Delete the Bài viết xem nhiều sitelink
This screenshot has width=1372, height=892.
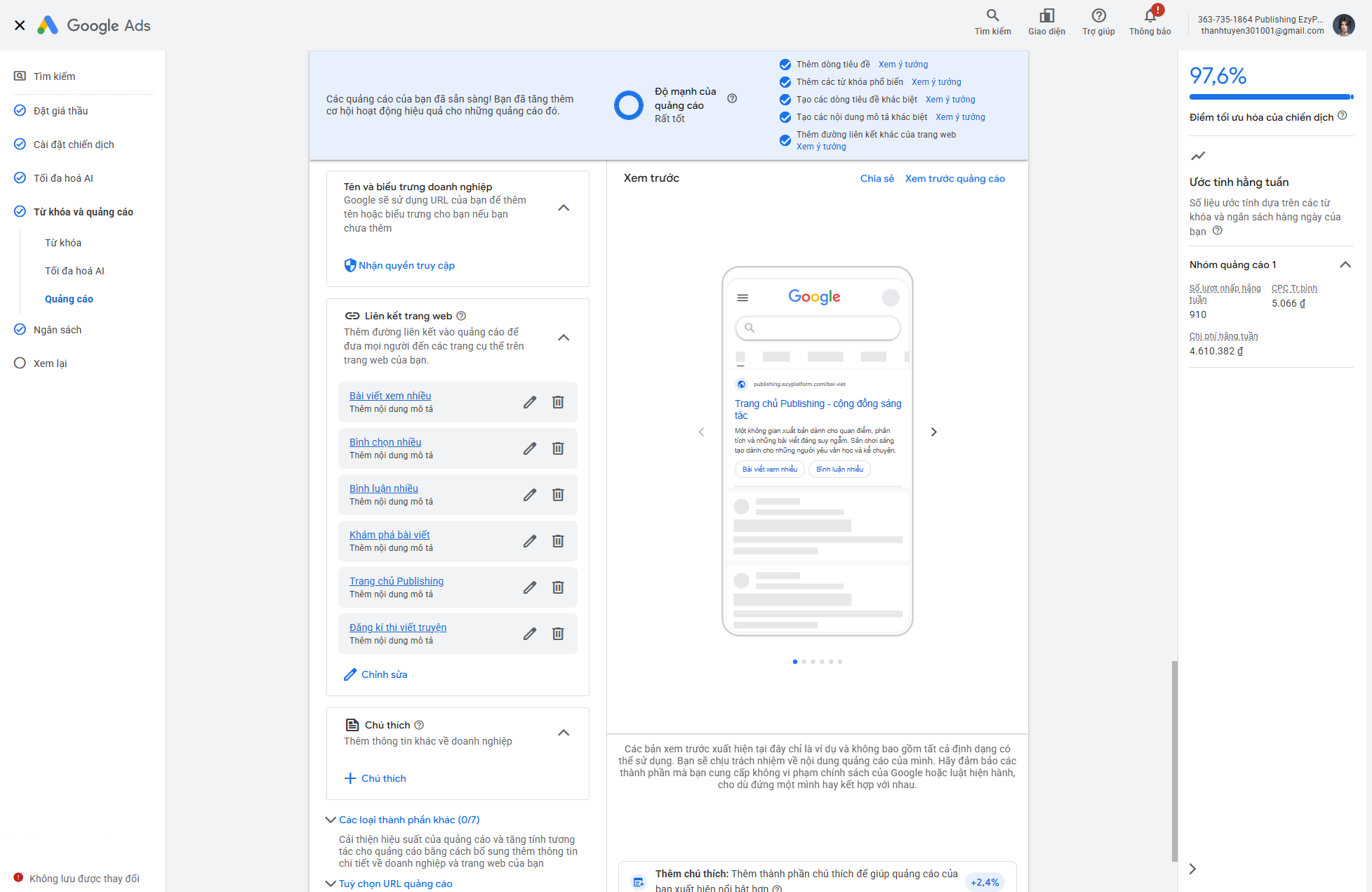pos(558,402)
